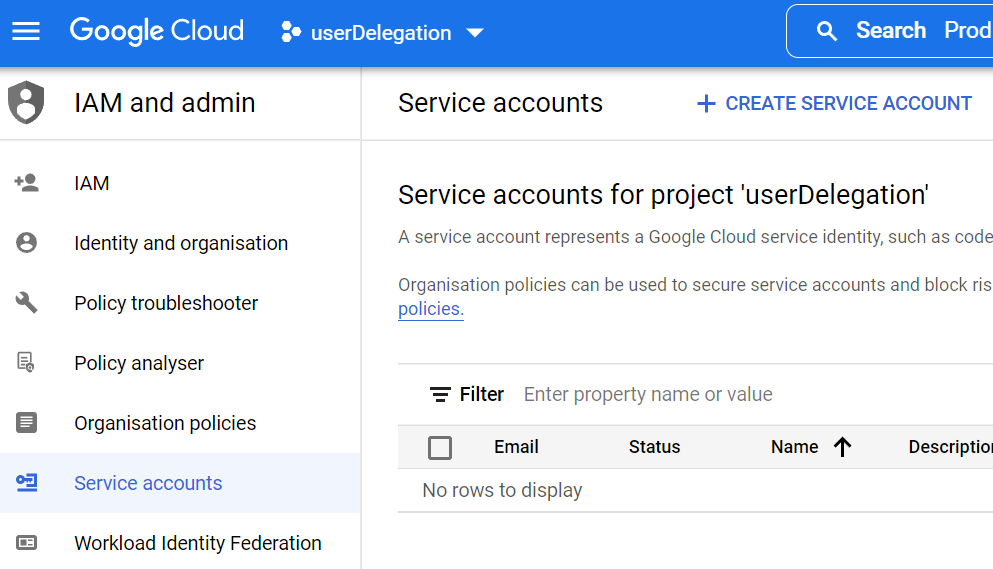
Task: Click the IAM and admin heading
Action: click(x=165, y=103)
